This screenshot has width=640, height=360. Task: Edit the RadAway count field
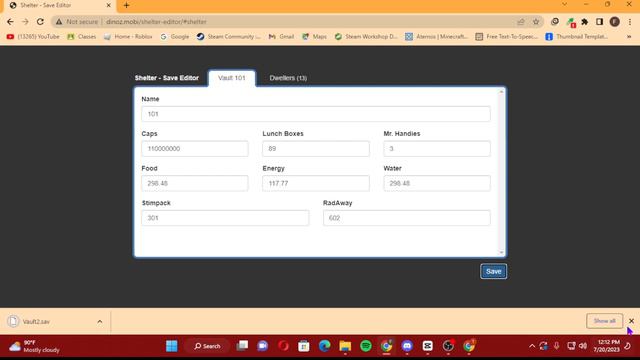pos(407,218)
